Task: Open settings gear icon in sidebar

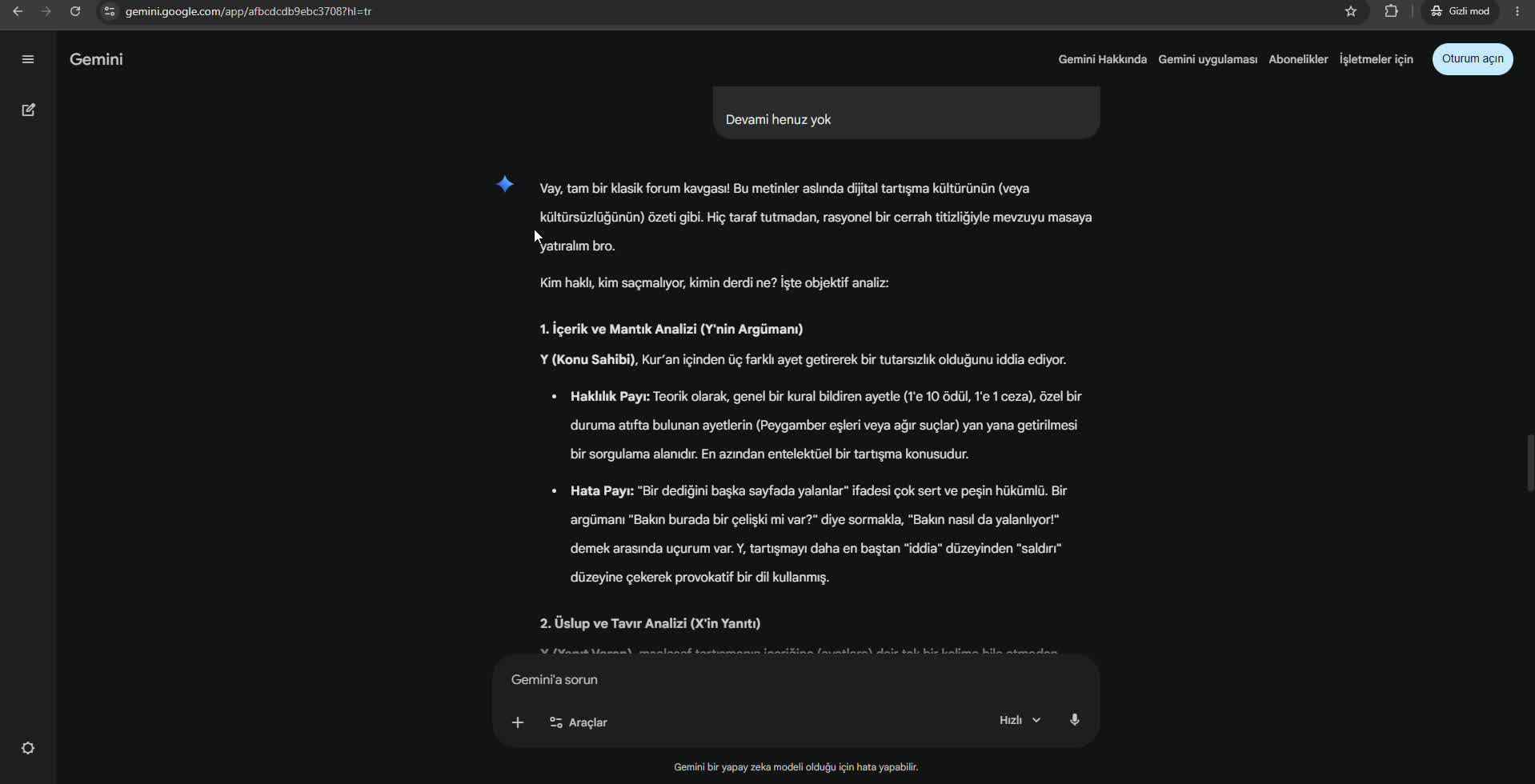Action: point(28,748)
